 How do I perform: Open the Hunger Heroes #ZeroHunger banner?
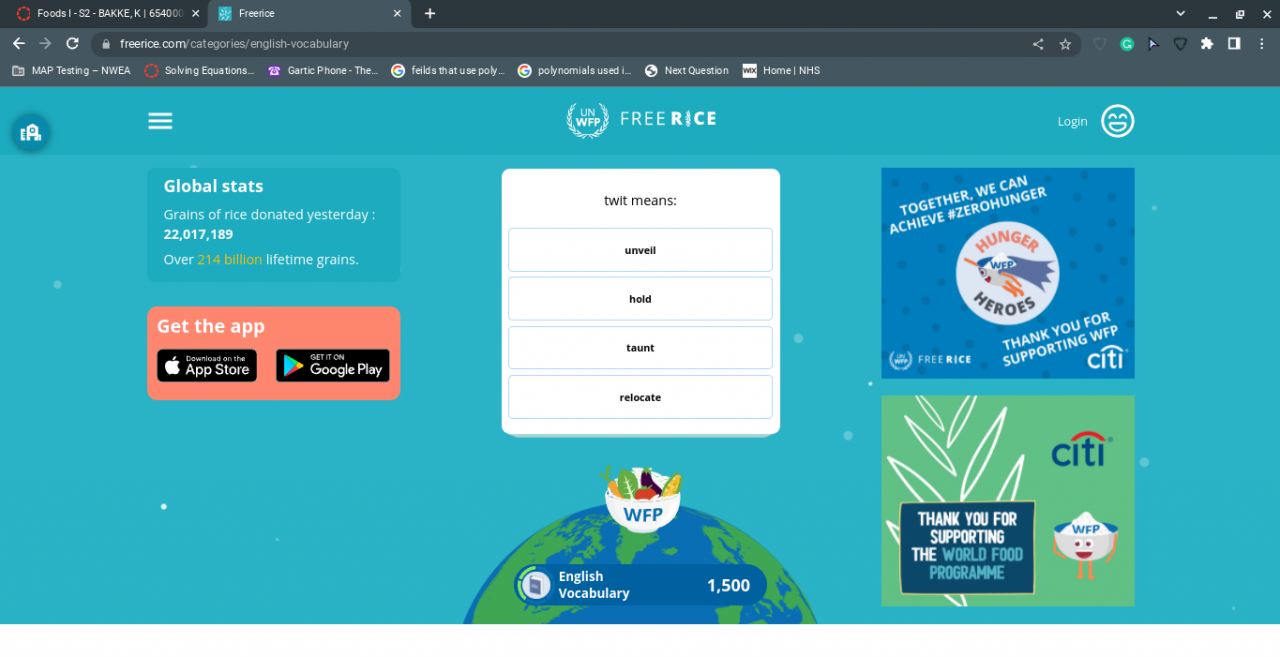point(1008,273)
